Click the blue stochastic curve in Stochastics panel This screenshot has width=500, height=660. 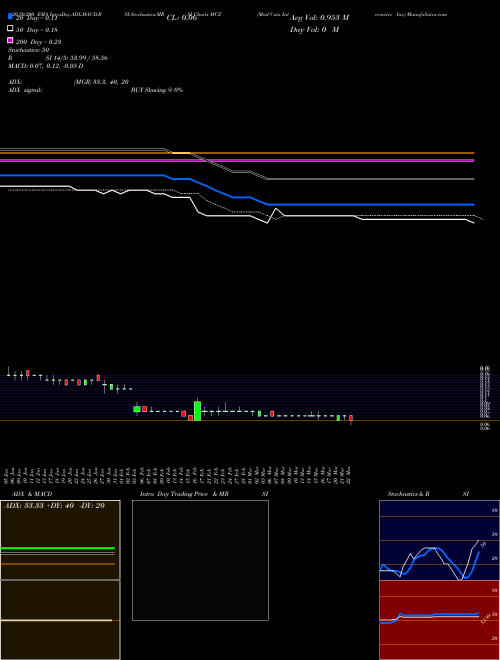438,549
